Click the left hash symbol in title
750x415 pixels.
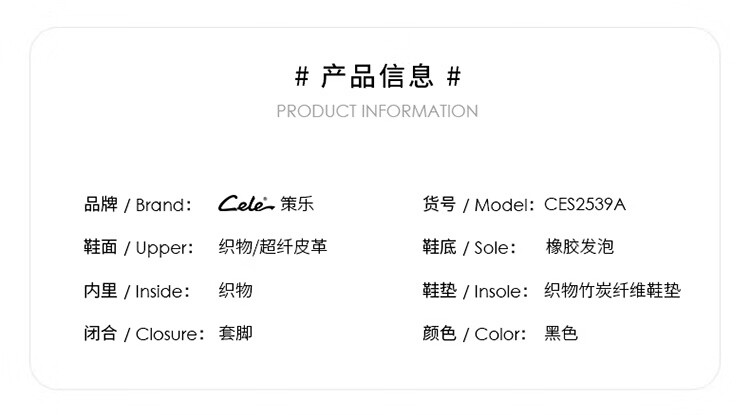click(x=301, y=76)
